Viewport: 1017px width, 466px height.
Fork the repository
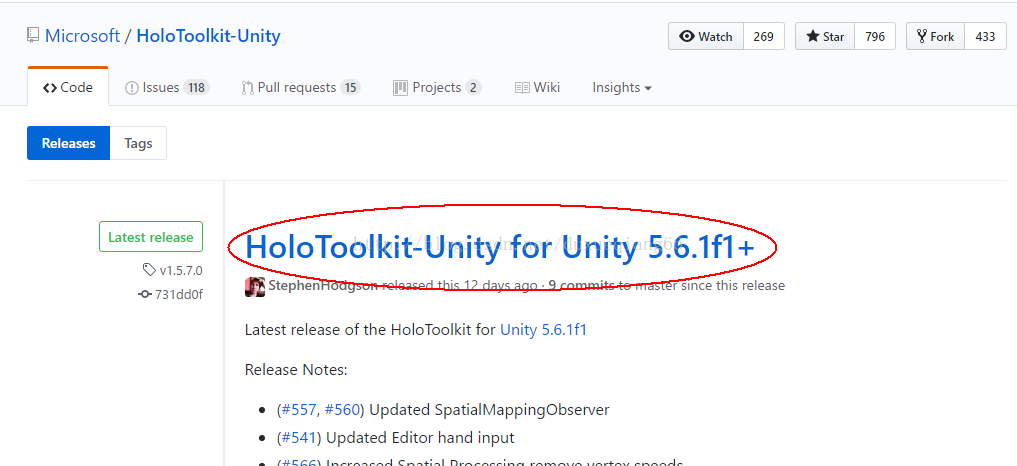935,36
